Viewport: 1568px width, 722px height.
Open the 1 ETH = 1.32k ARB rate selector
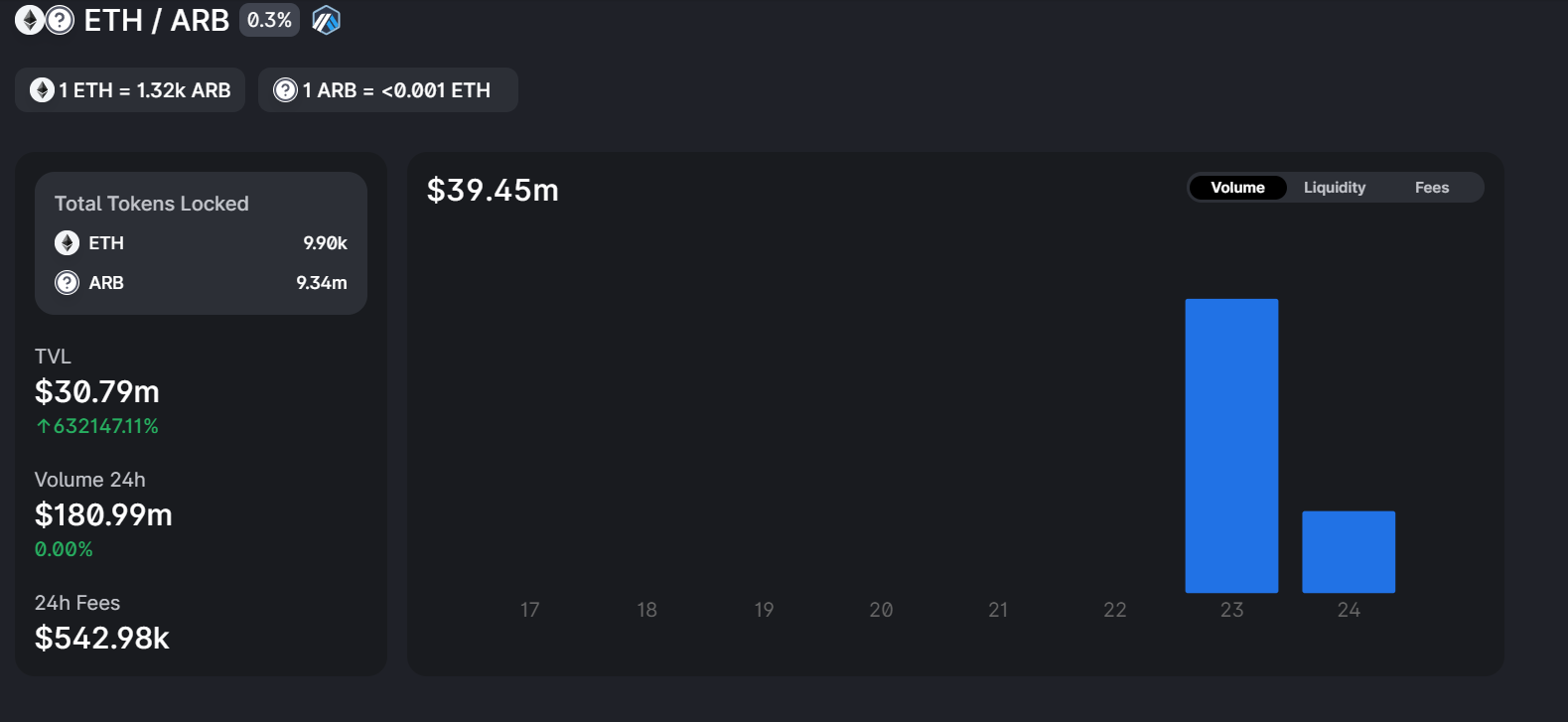(x=129, y=89)
